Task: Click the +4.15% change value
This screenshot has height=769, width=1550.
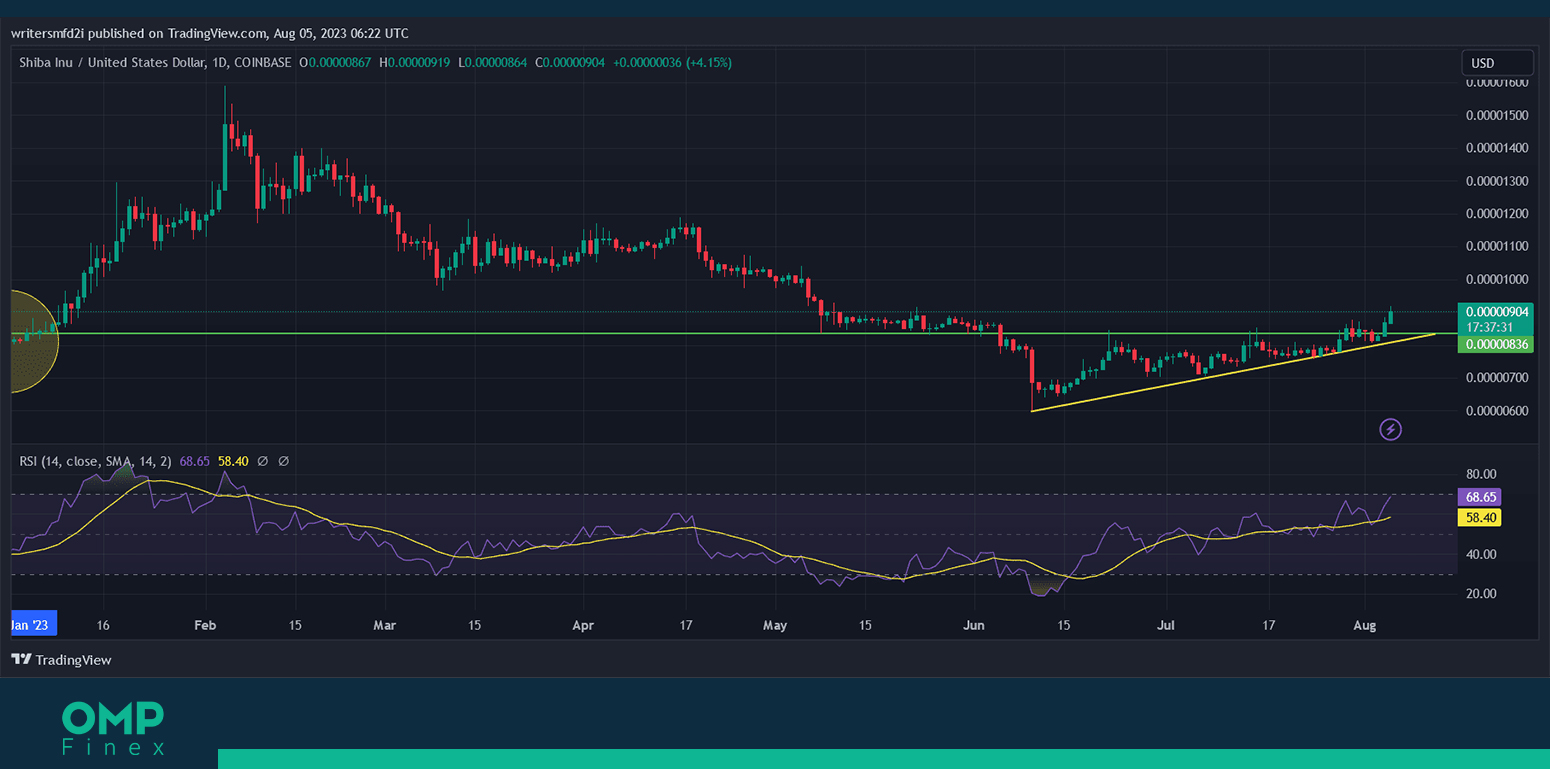Action: coord(709,62)
